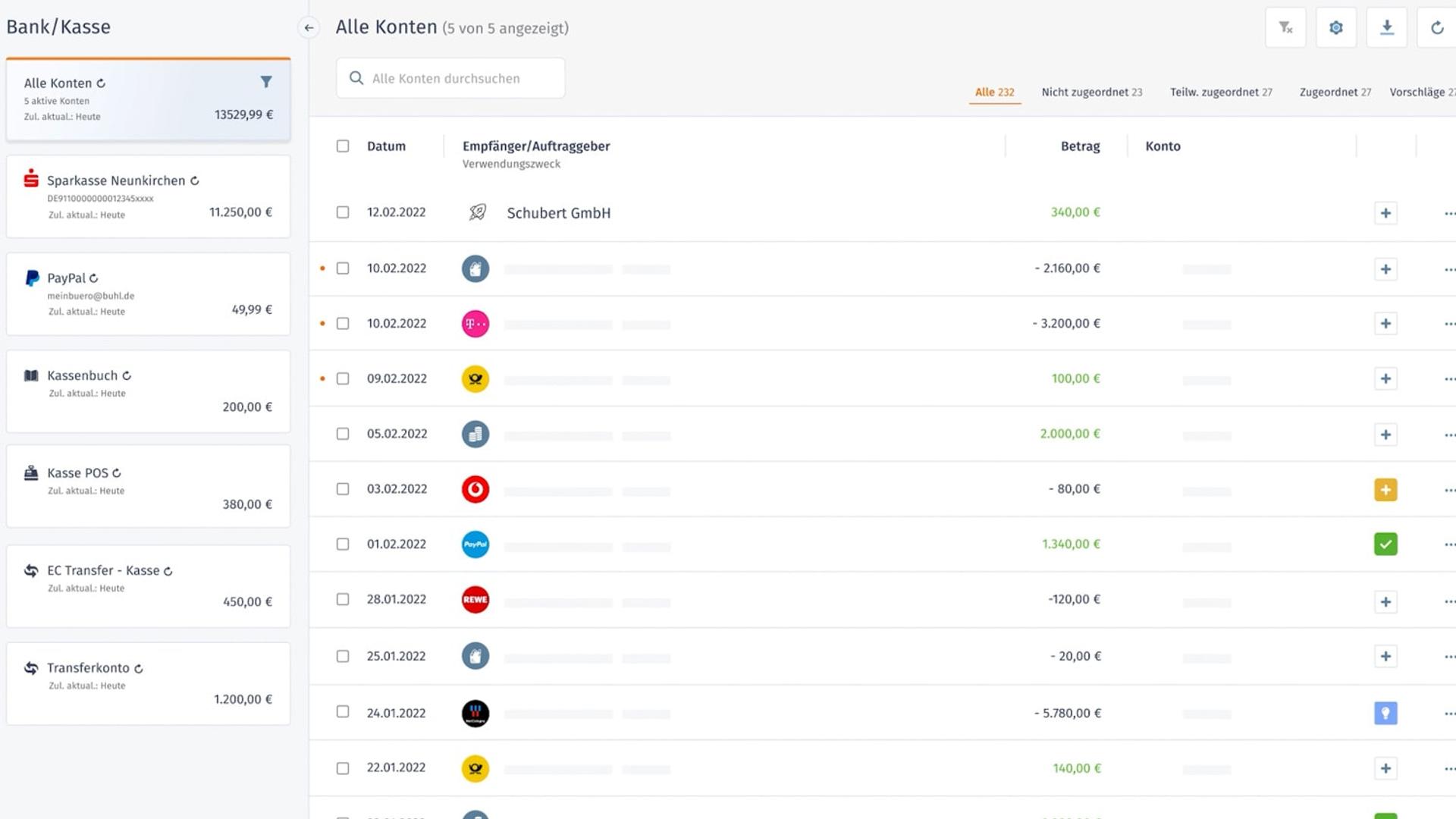The image size is (1456, 819).
Task: Open the Kassenbuch account card
Action: [148, 391]
